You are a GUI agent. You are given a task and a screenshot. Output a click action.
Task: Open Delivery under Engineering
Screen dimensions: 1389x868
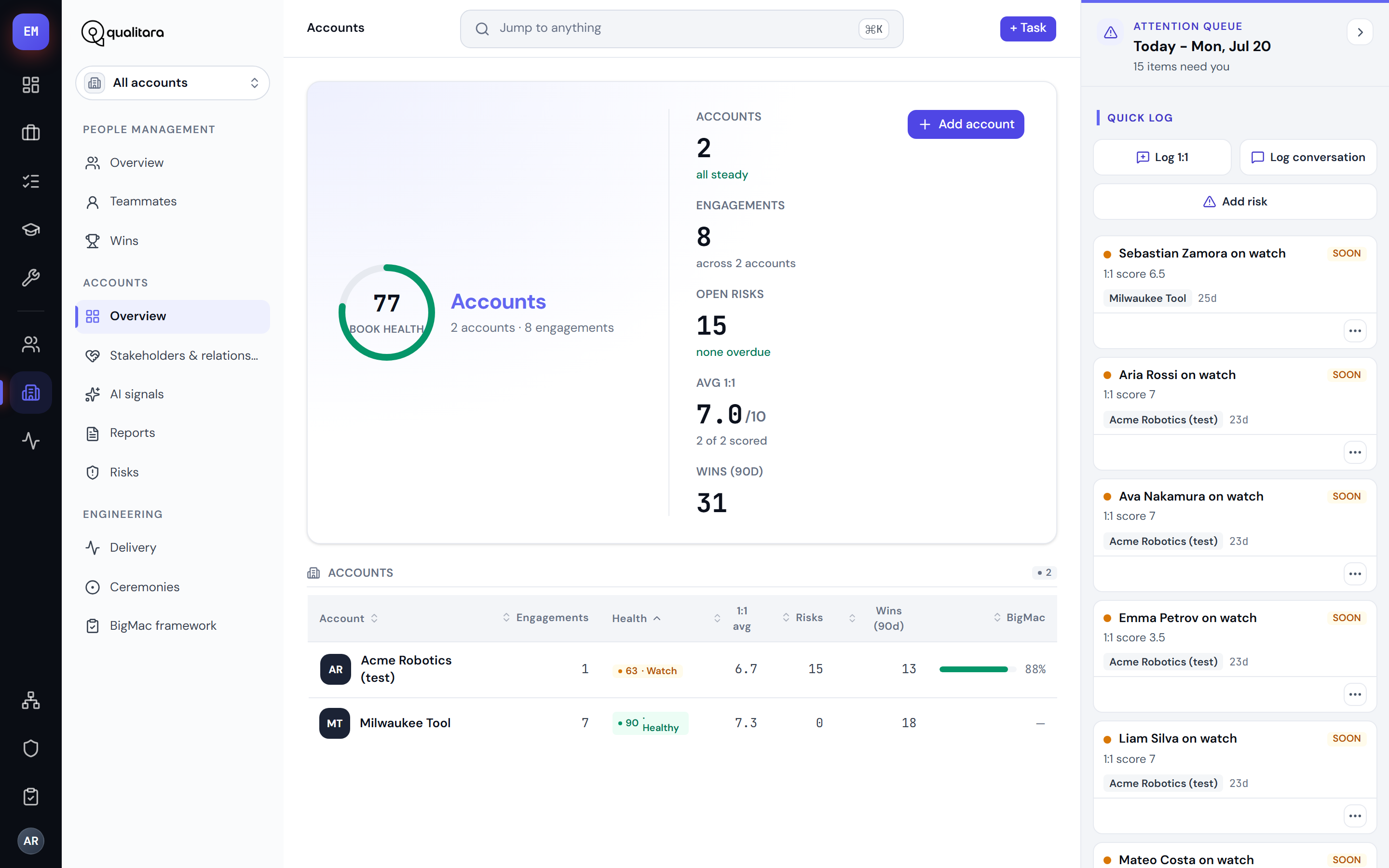coord(173,548)
